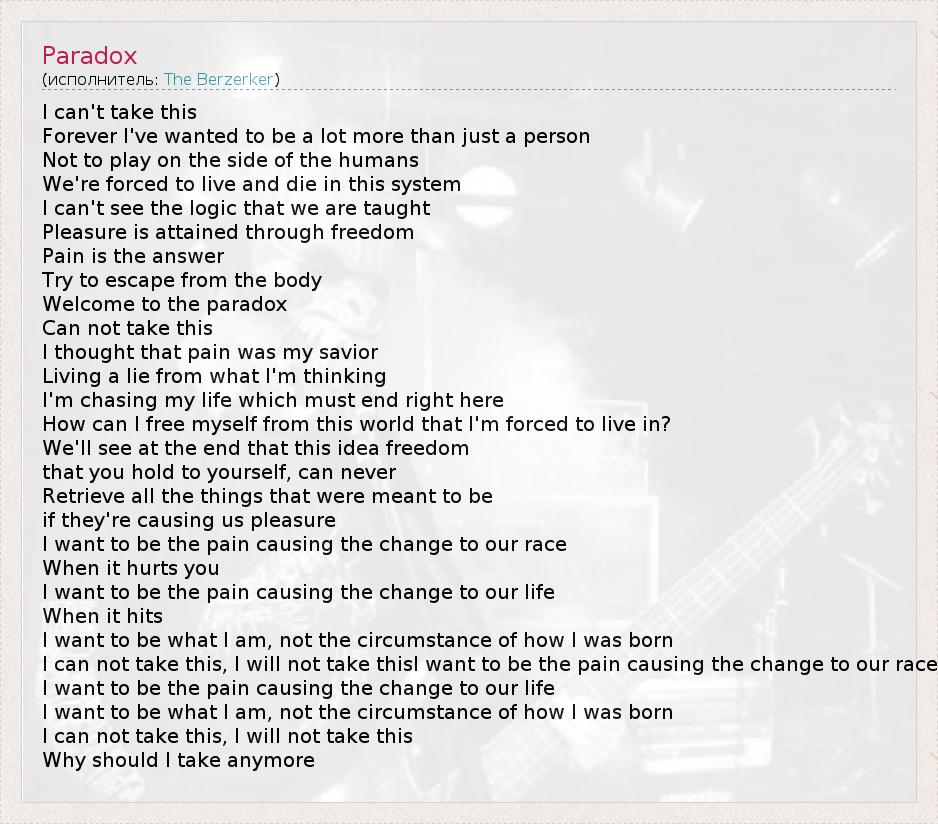The image size is (938, 824).
Task: Click line 'I thought that pain was my savior'
Action: point(210,352)
